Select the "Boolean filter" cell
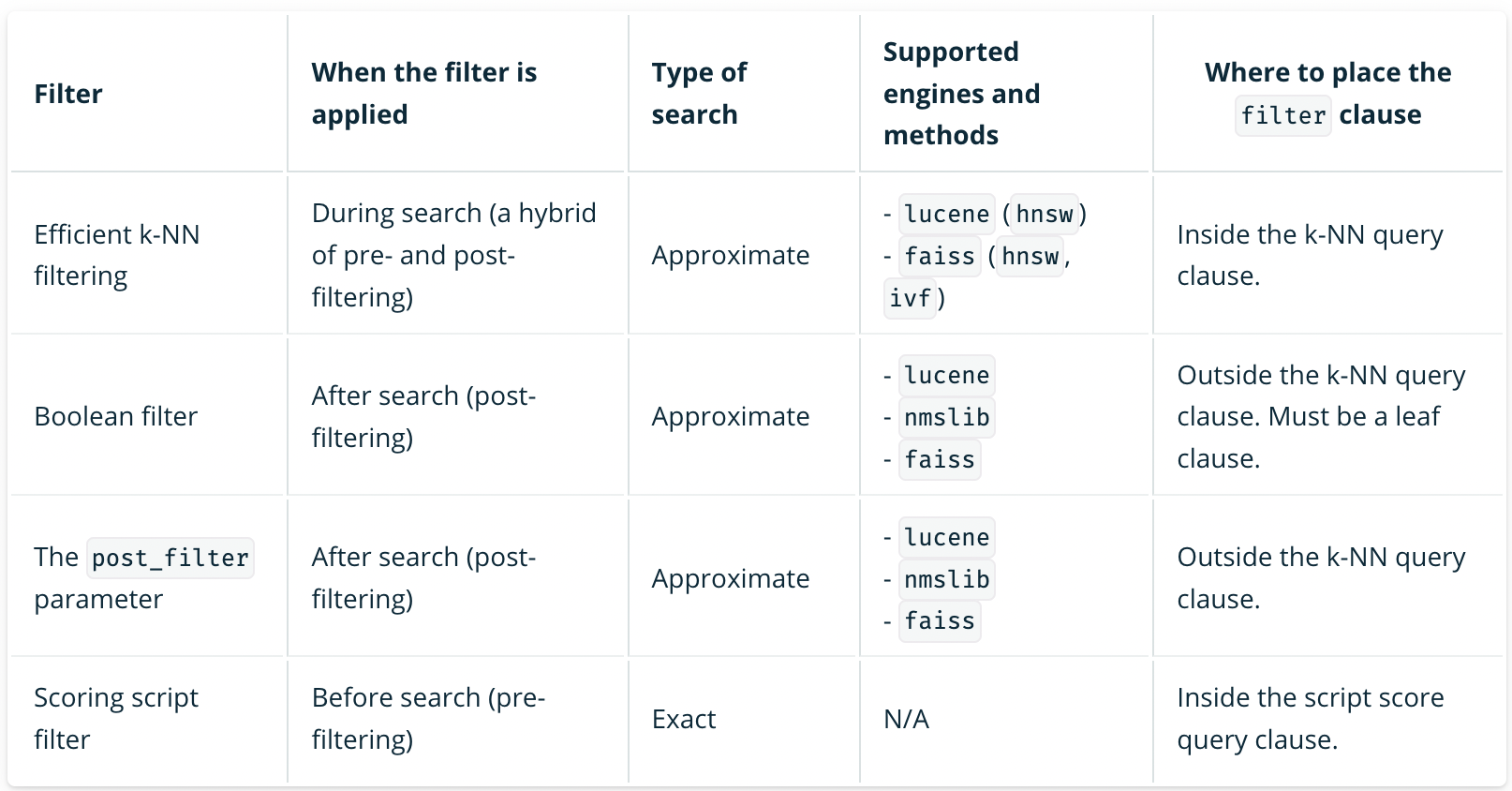This screenshot has width=1512, height=791. coord(116,416)
